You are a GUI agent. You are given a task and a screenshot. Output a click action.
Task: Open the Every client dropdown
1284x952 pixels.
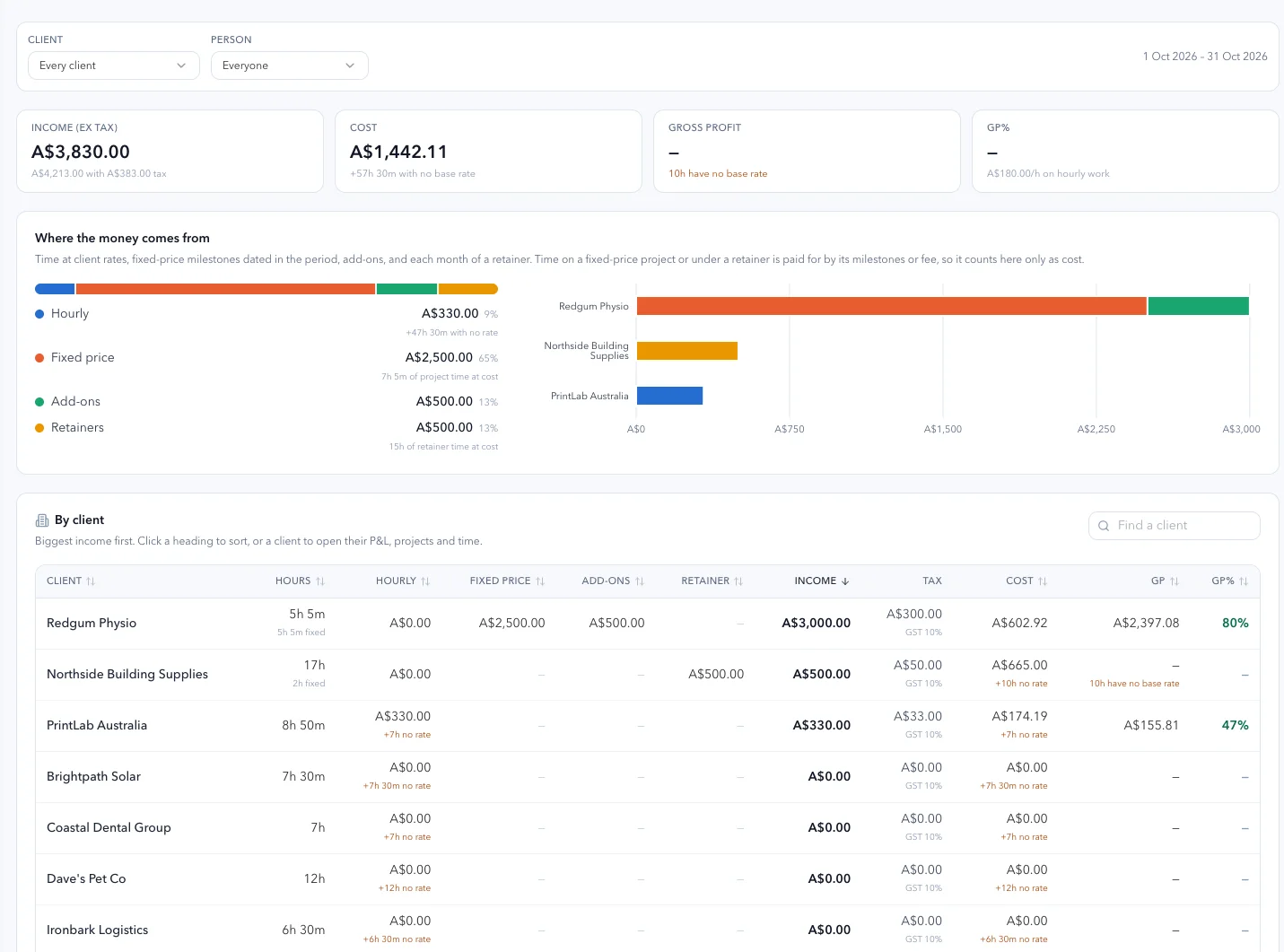point(113,66)
